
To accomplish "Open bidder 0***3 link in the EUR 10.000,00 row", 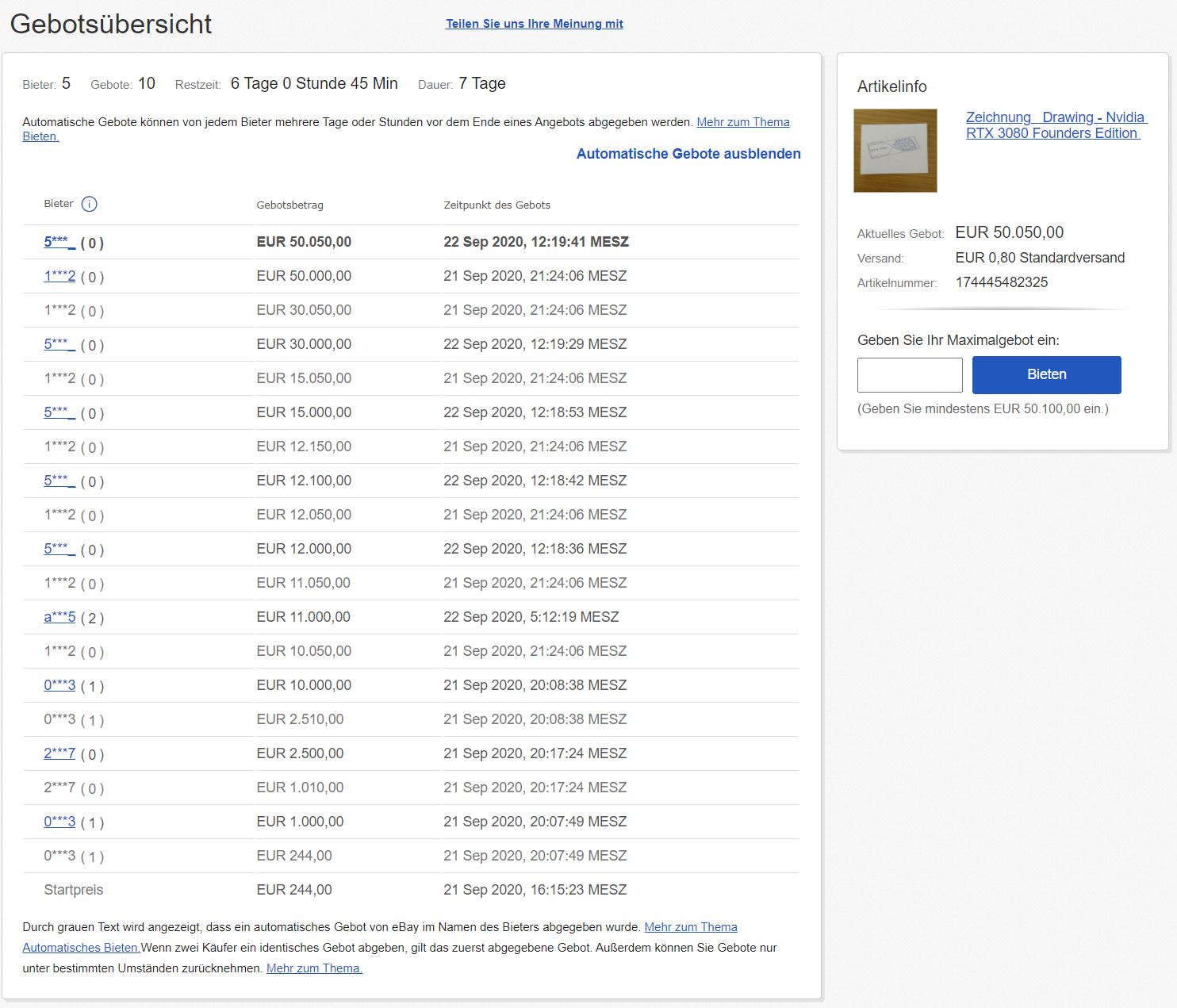I will [x=59, y=685].
